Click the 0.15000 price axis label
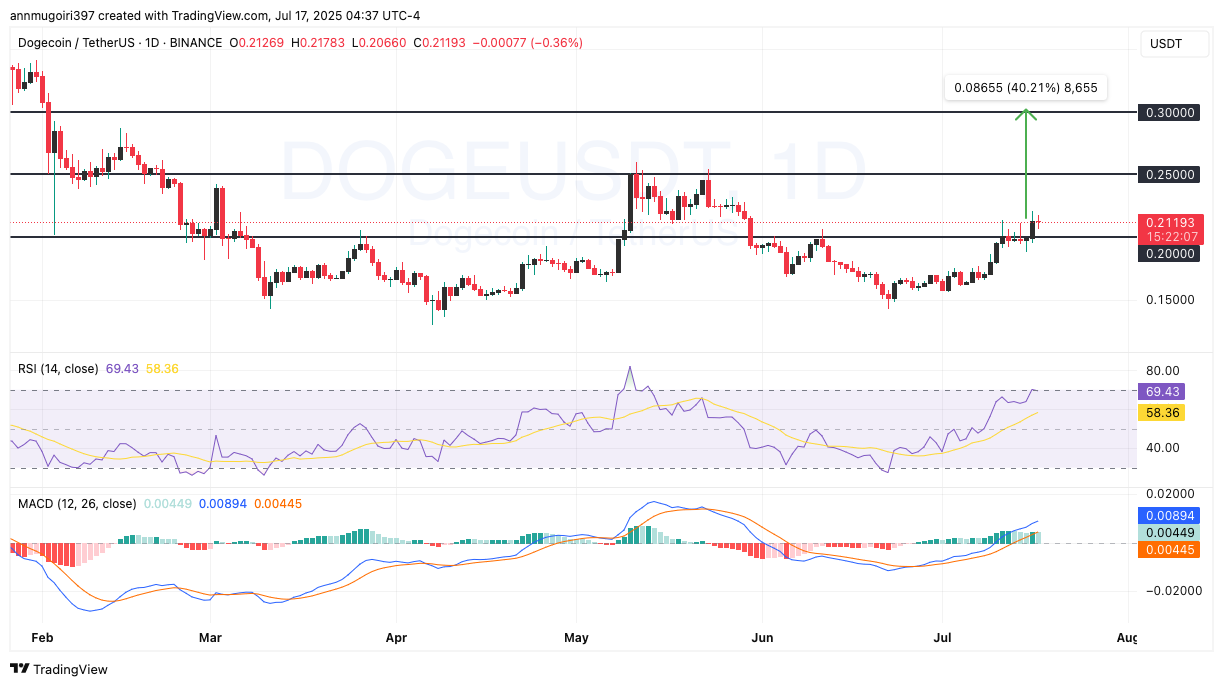Viewport: 1223px width, 686px height. click(1170, 299)
